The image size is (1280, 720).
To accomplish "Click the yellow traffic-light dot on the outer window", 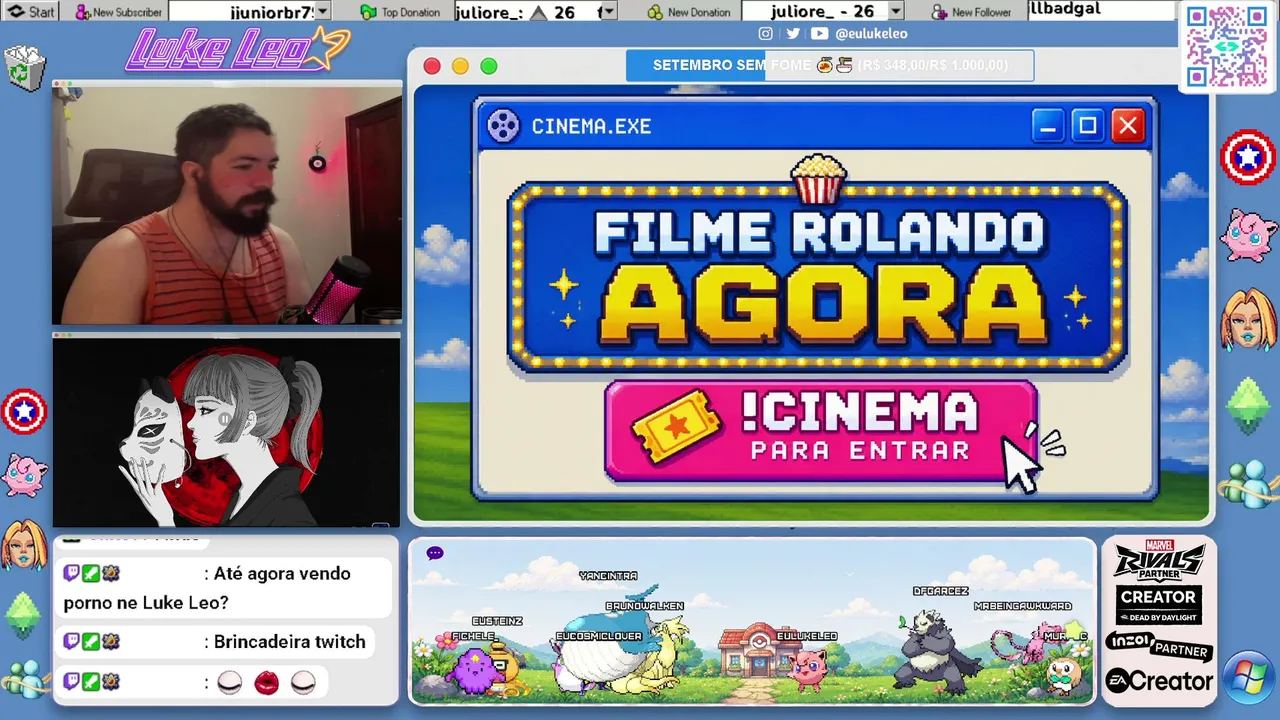I will pyautogui.click(x=460, y=66).
